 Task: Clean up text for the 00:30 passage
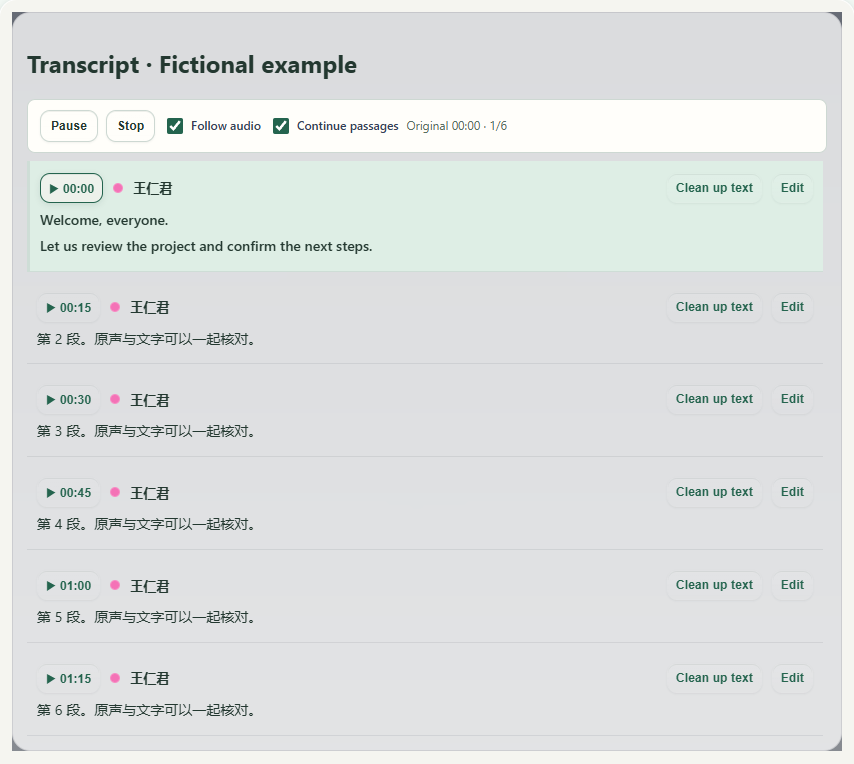pyautogui.click(x=714, y=400)
